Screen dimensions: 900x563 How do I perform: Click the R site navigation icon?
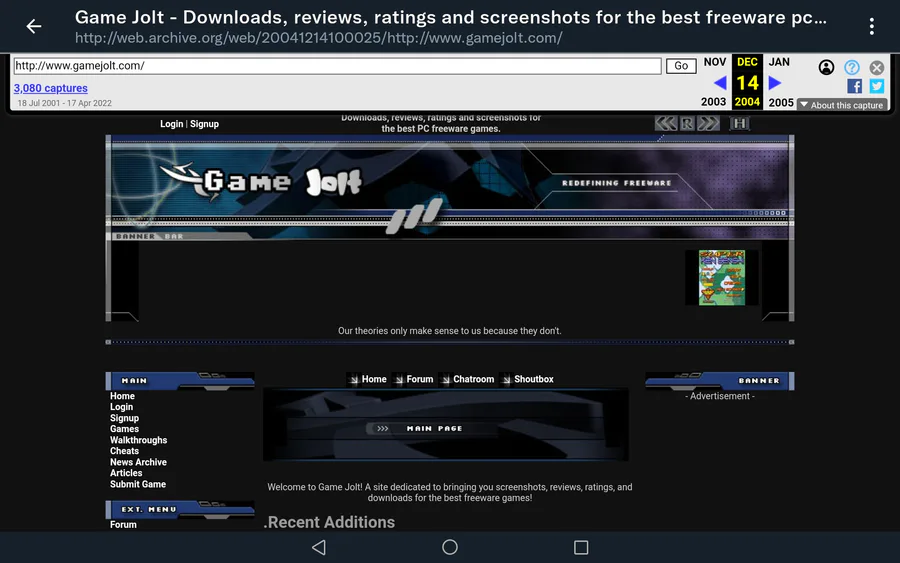pyautogui.click(x=687, y=123)
